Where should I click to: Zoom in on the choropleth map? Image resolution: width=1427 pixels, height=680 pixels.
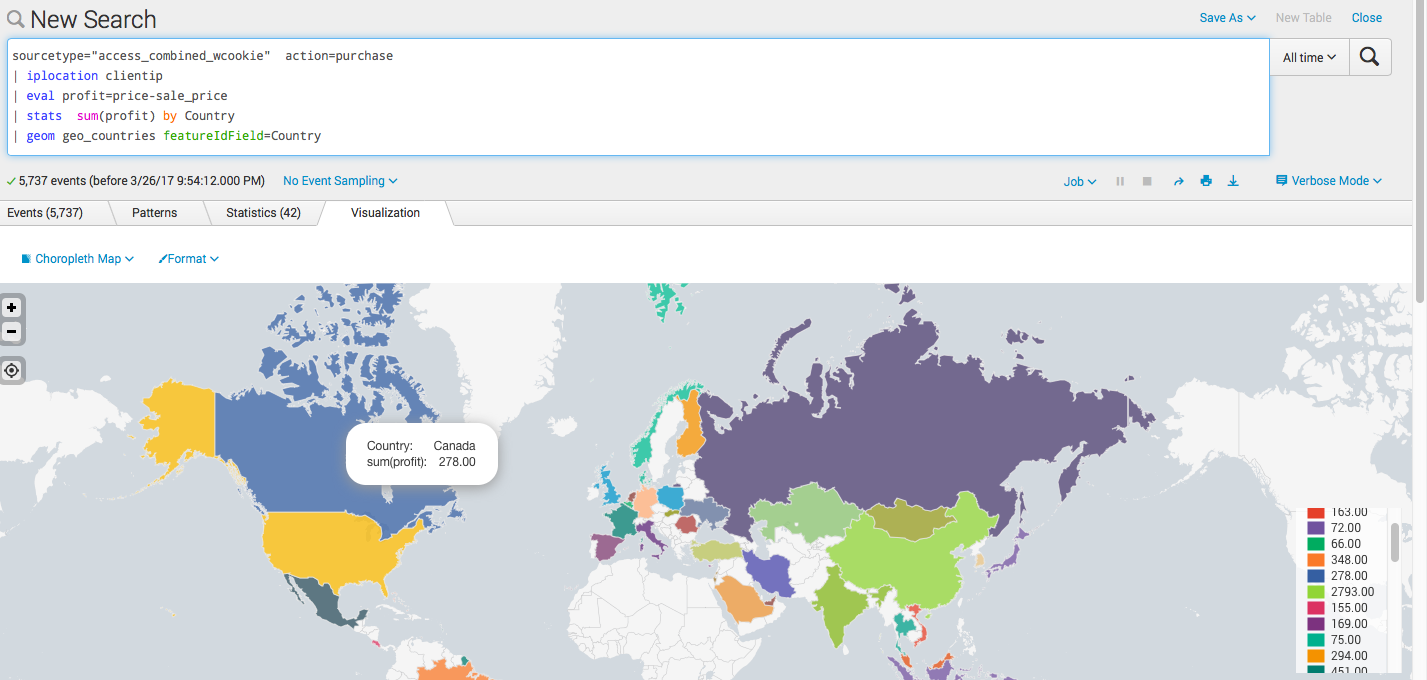11,307
